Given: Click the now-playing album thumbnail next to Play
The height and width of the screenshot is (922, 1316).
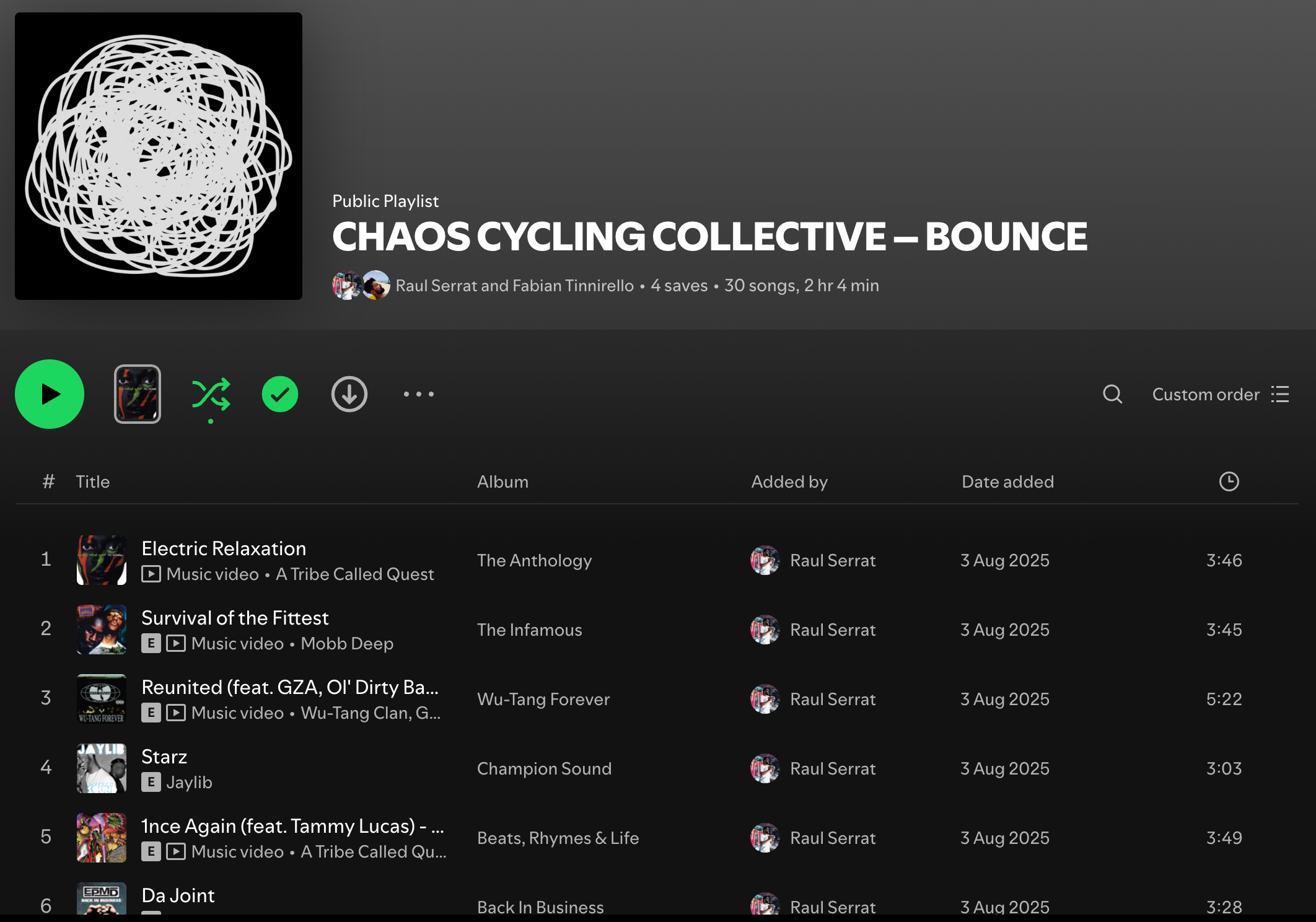Looking at the screenshot, I should [137, 394].
